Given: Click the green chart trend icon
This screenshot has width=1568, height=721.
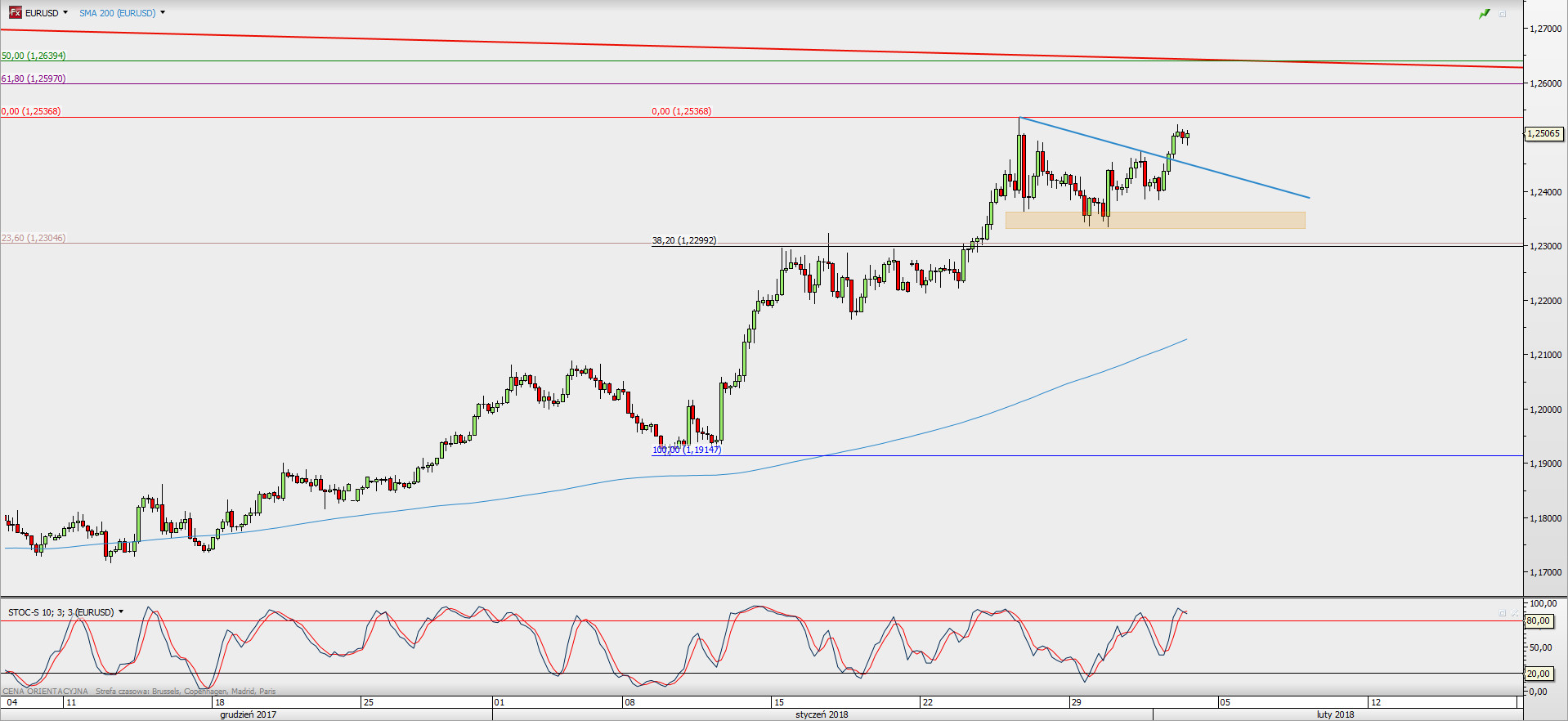Looking at the screenshot, I should tap(1485, 14).
